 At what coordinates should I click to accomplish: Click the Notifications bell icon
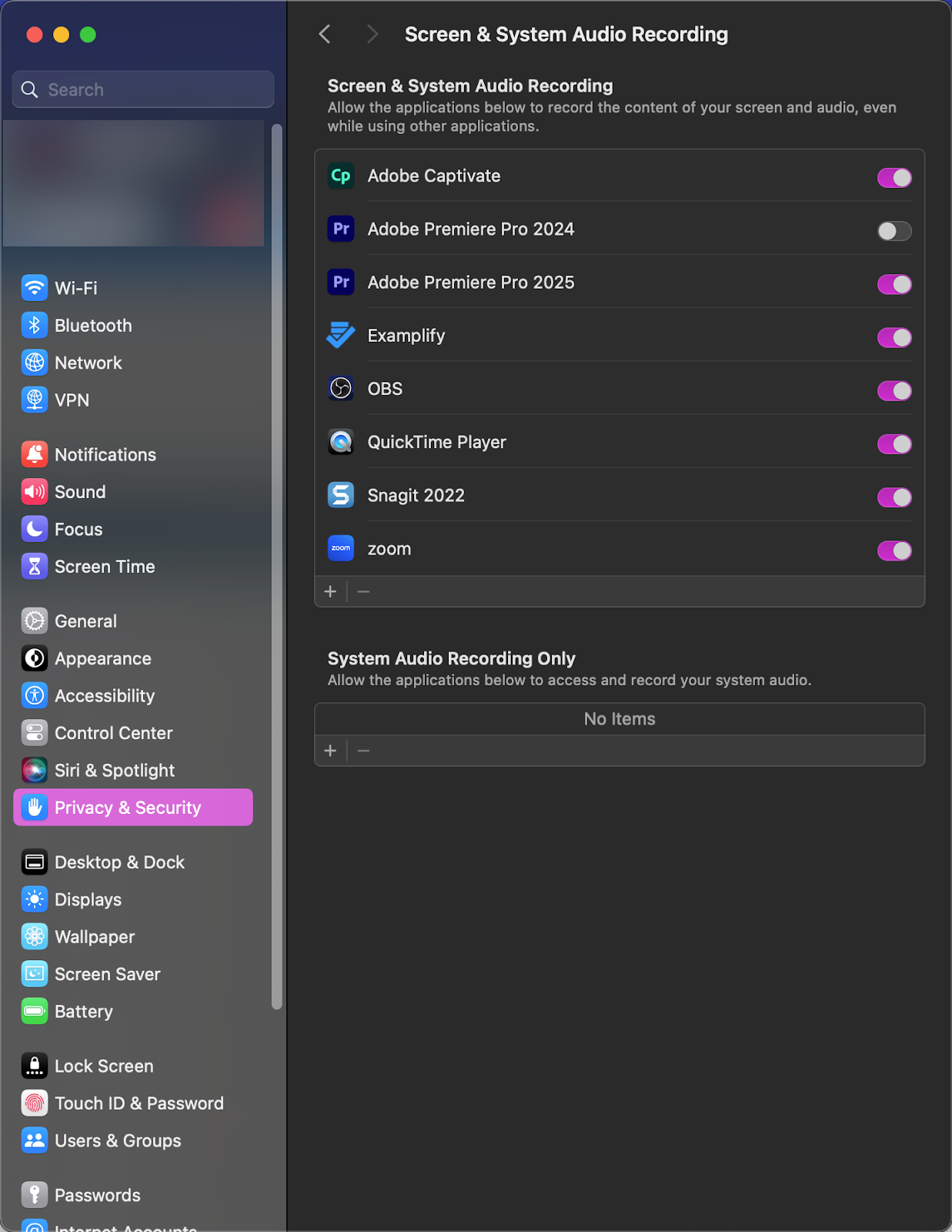(35, 454)
